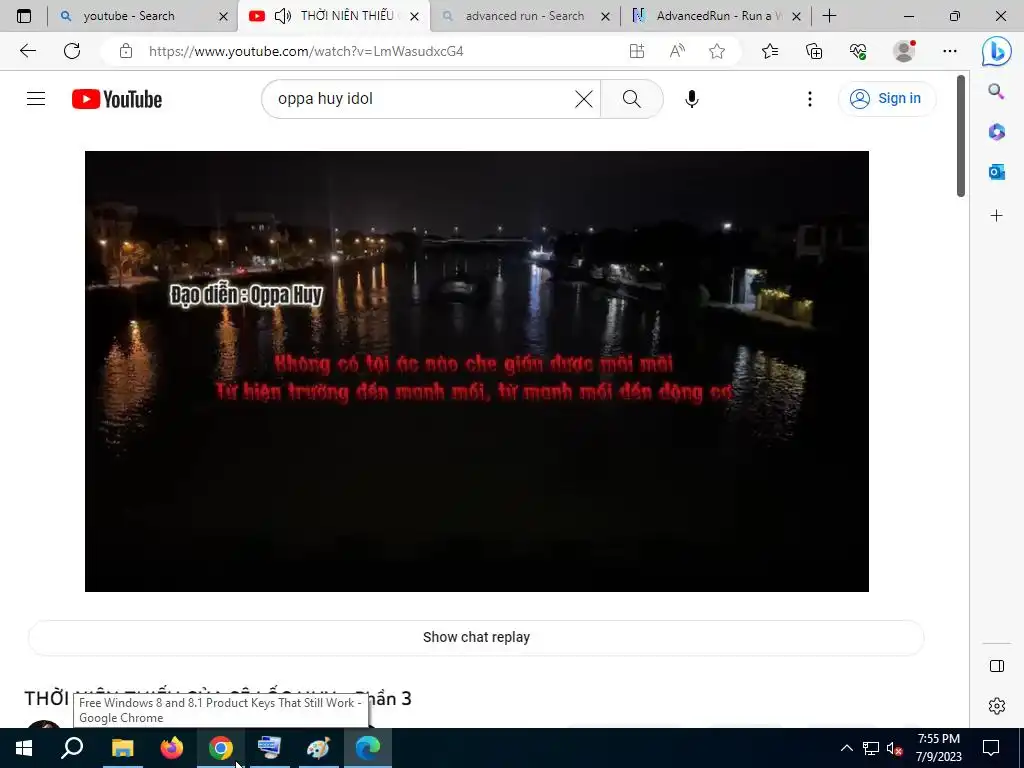Refresh the current page
Viewport: 1024px width, 768px height.
72,51
